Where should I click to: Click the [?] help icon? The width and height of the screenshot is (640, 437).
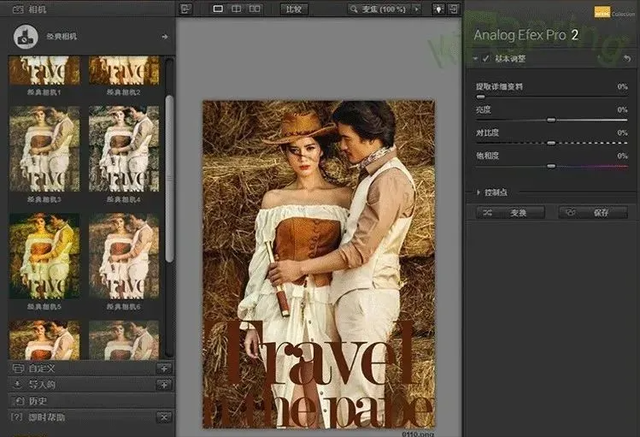tap(16, 417)
